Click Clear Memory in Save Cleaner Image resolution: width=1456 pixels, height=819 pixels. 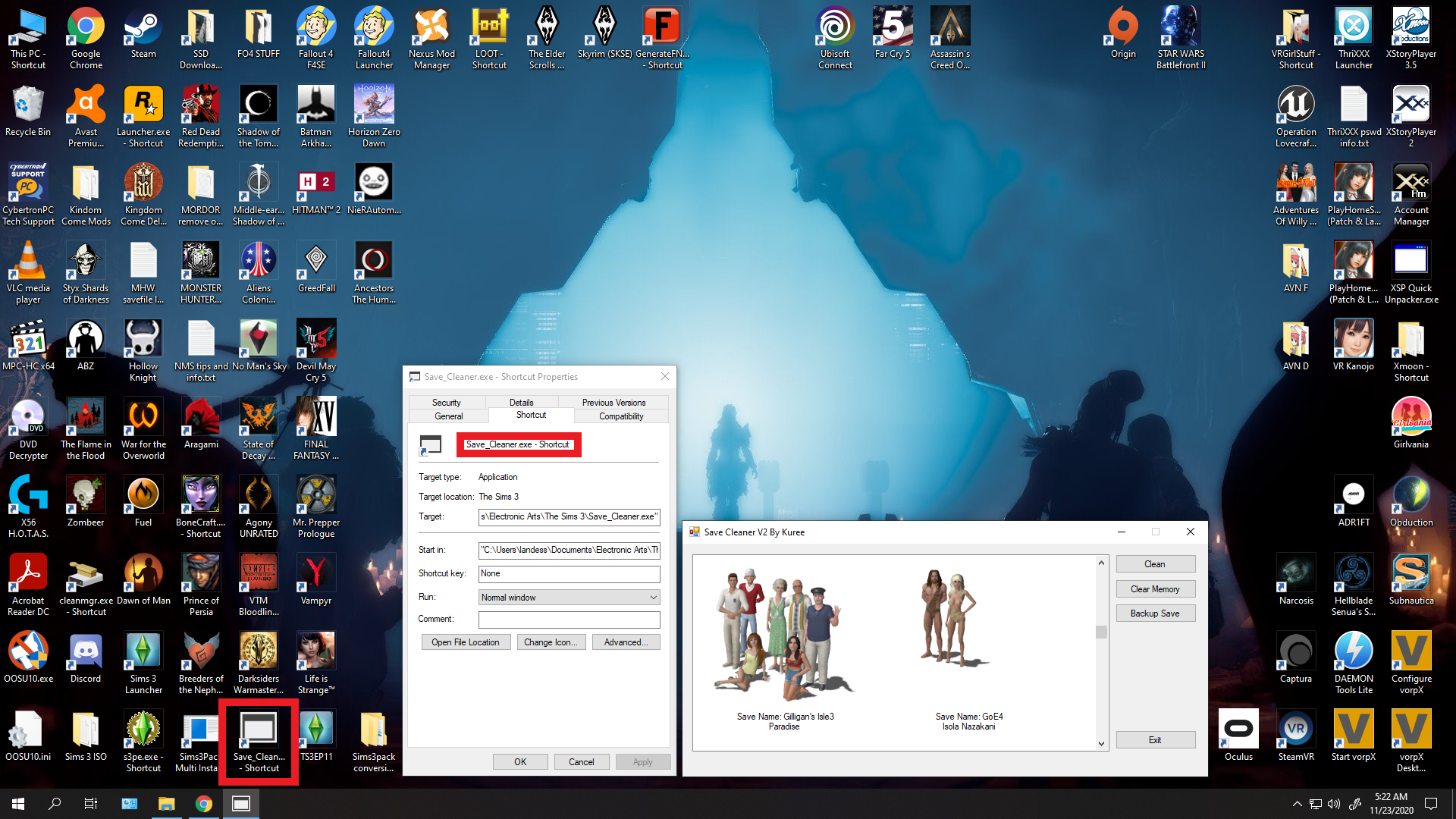click(x=1155, y=589)
